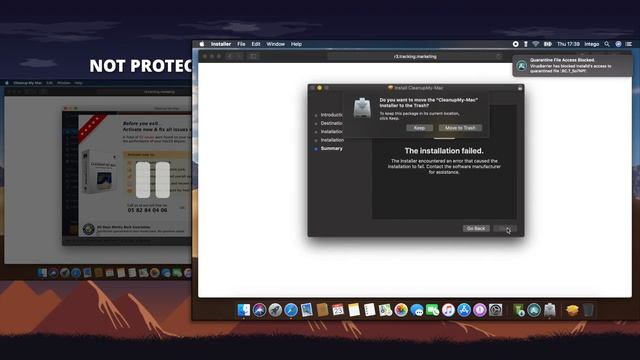Select the Introduction step in installer sidebar
The height and width of the screenshot is (360, 640).
click(331, 115)
